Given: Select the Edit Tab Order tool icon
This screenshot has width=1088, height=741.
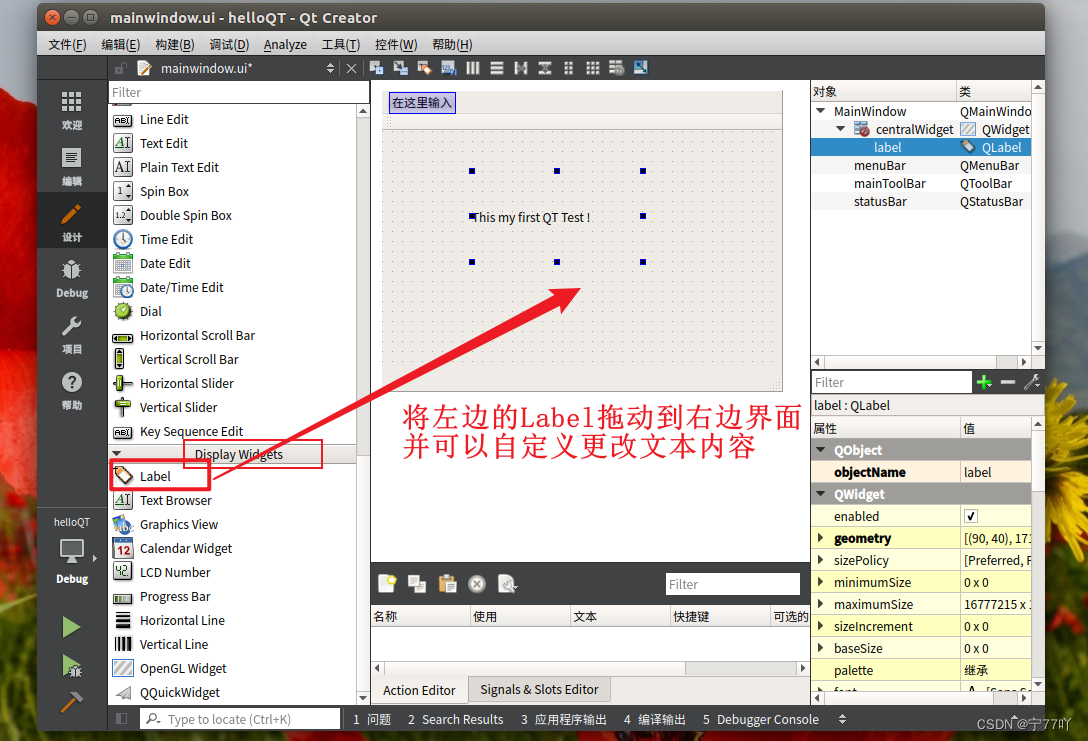Looking at the screenshot, I should pos(448,68).
